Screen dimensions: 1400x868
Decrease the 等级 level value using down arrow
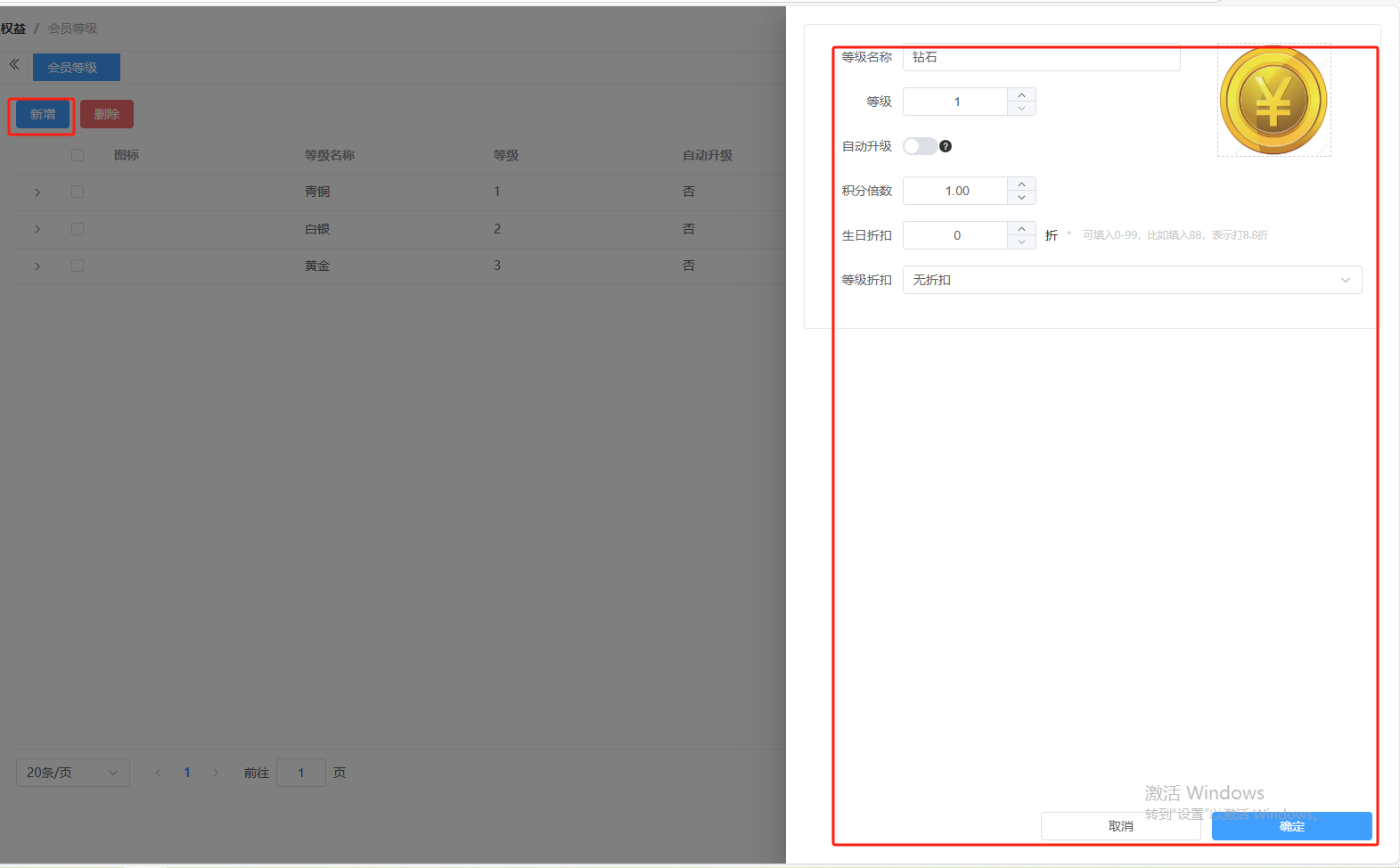(x=1021, y=109)
